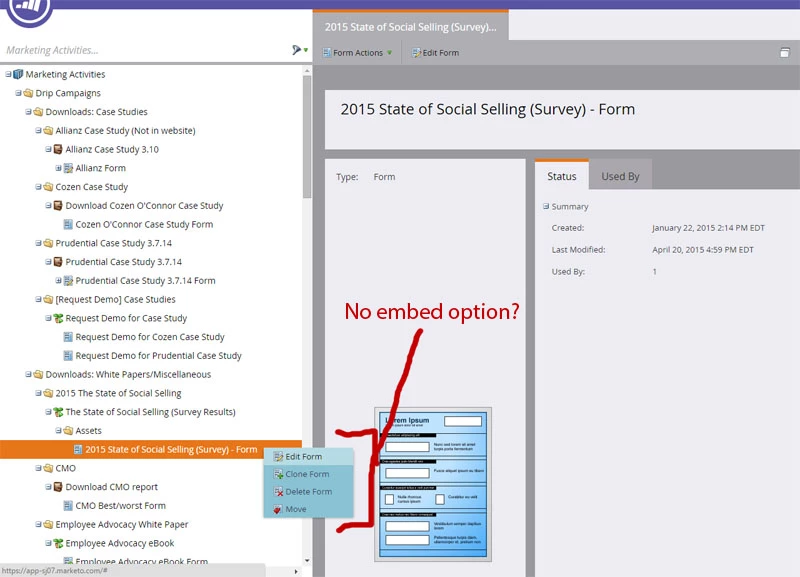
Task: Click the Prudential Case Study 3.7.14 Form icon
Action: pos(68,280)
